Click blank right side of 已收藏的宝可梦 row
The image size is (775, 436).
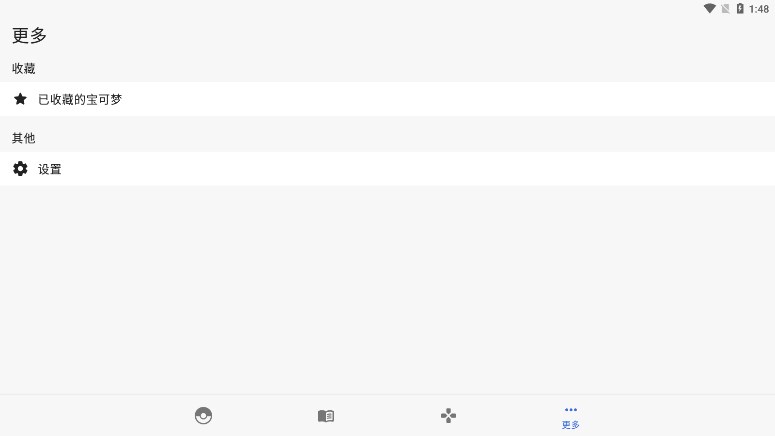point(500,99)
